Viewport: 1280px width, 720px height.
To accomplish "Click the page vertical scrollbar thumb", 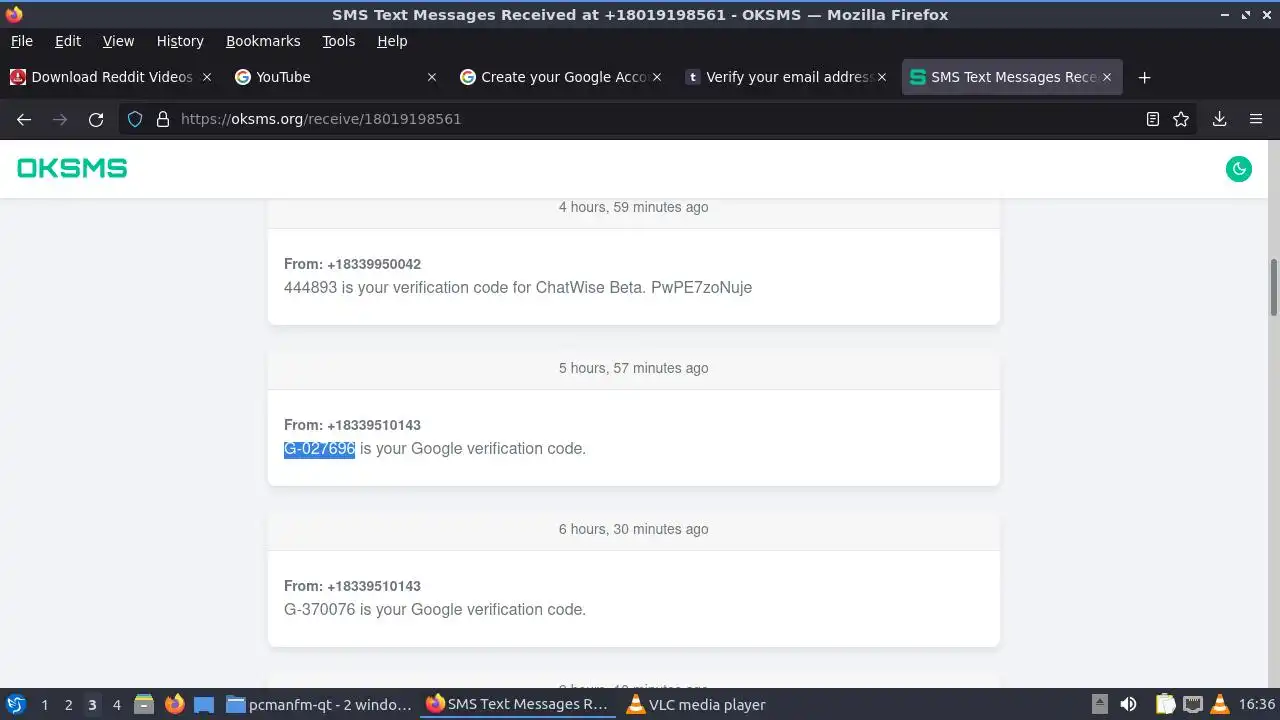I will 1274,287.
